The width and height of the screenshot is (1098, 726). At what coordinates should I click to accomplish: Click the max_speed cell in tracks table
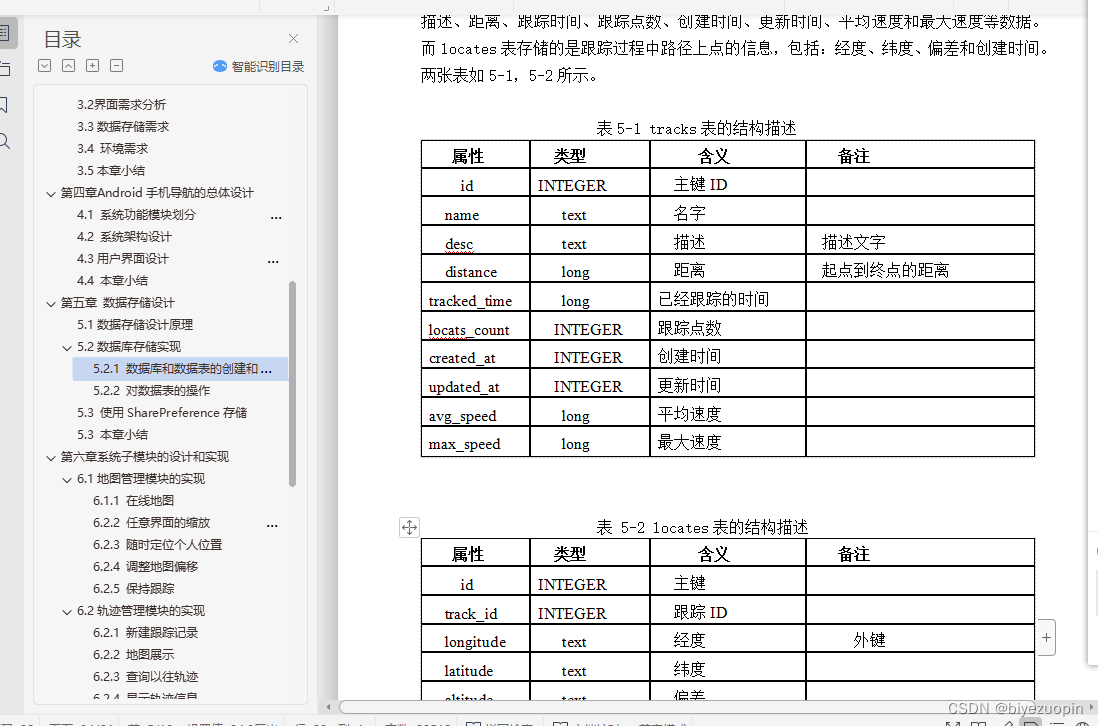pos(475,442)
